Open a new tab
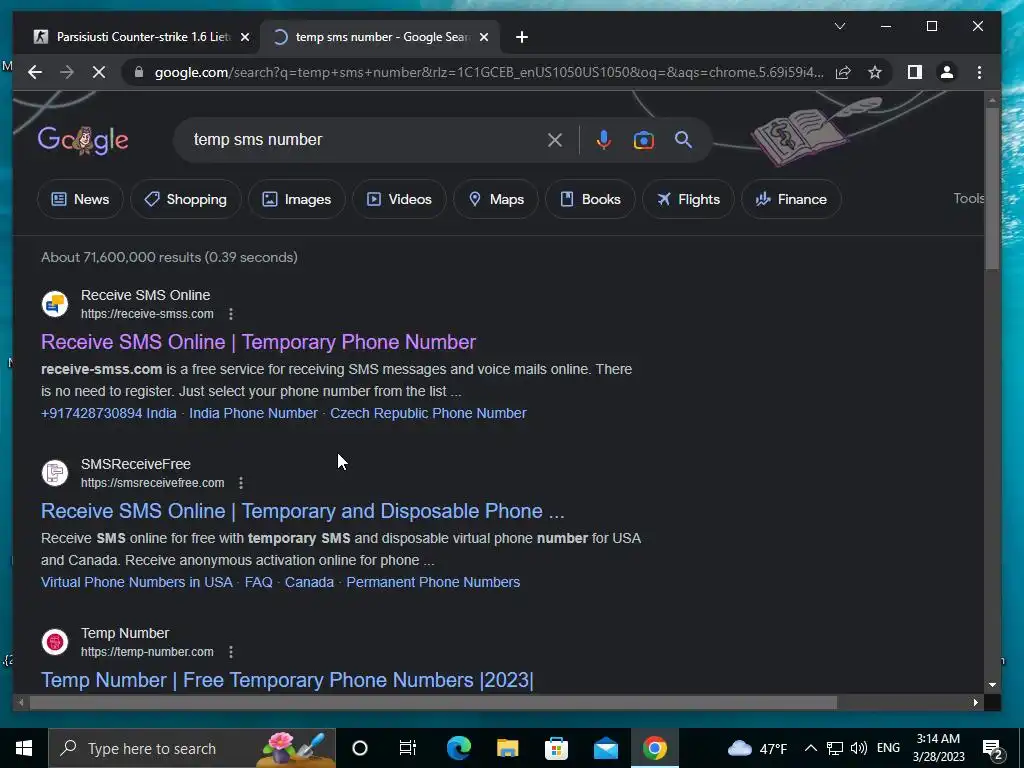 [522, 37]
